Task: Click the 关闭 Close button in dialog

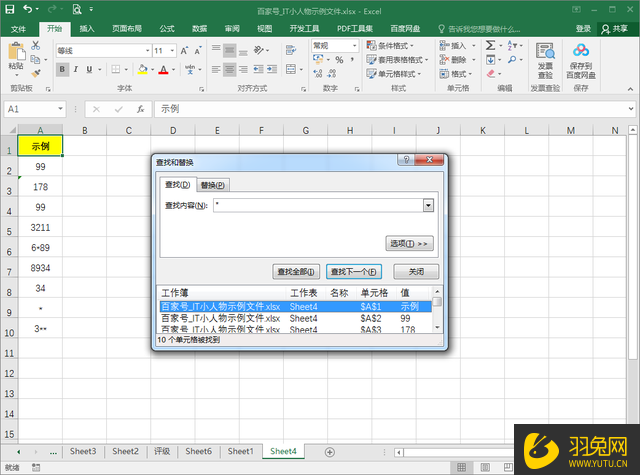Action: 416,272
